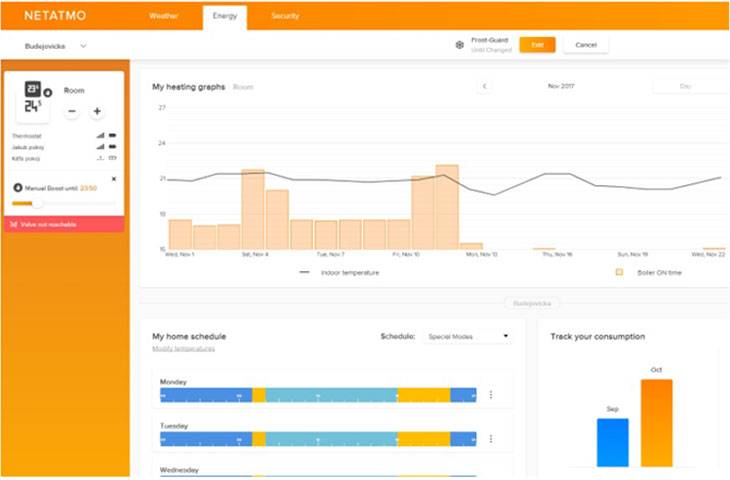
Task: Open the Modify temperatures link
Action: [x=183, y=348]
